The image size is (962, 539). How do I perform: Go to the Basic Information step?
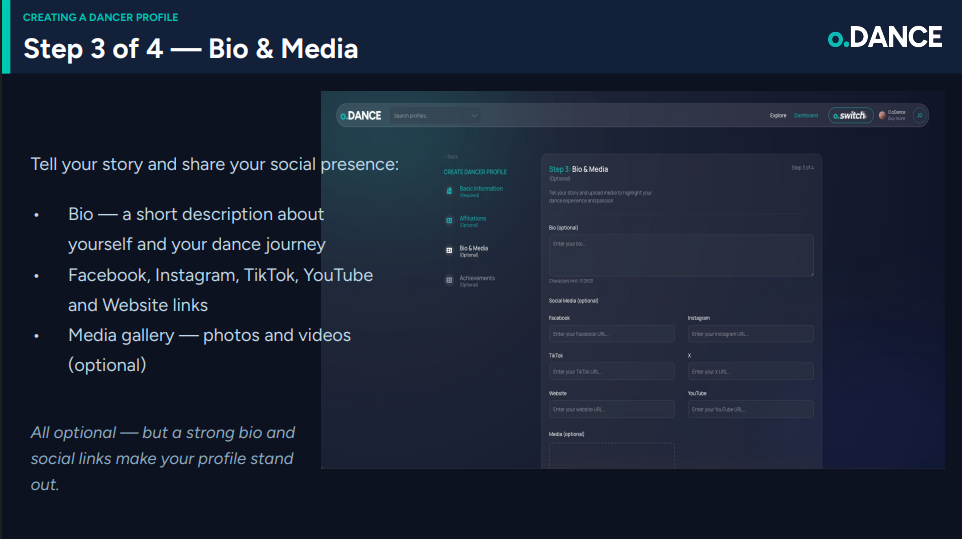pyautogui.click(x=481, y=191)
